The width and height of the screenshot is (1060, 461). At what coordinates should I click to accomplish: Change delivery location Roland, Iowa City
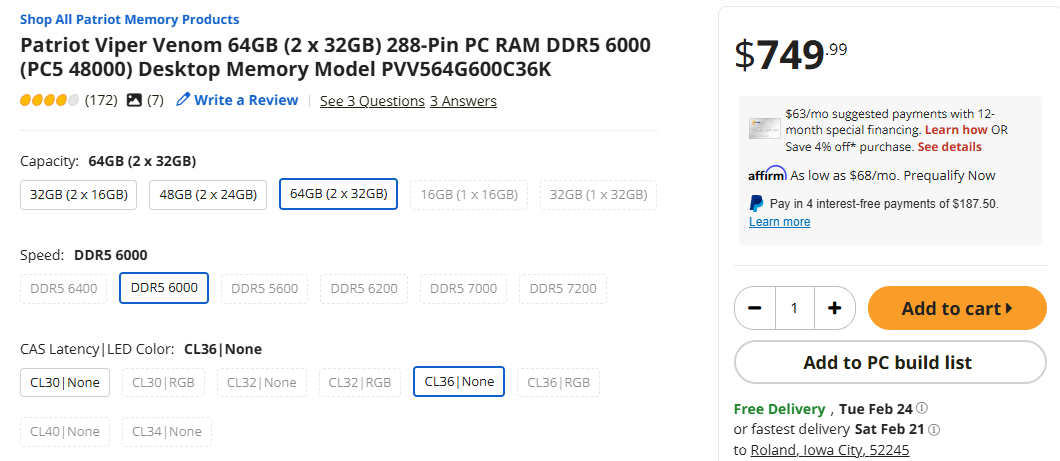(830, 450)
